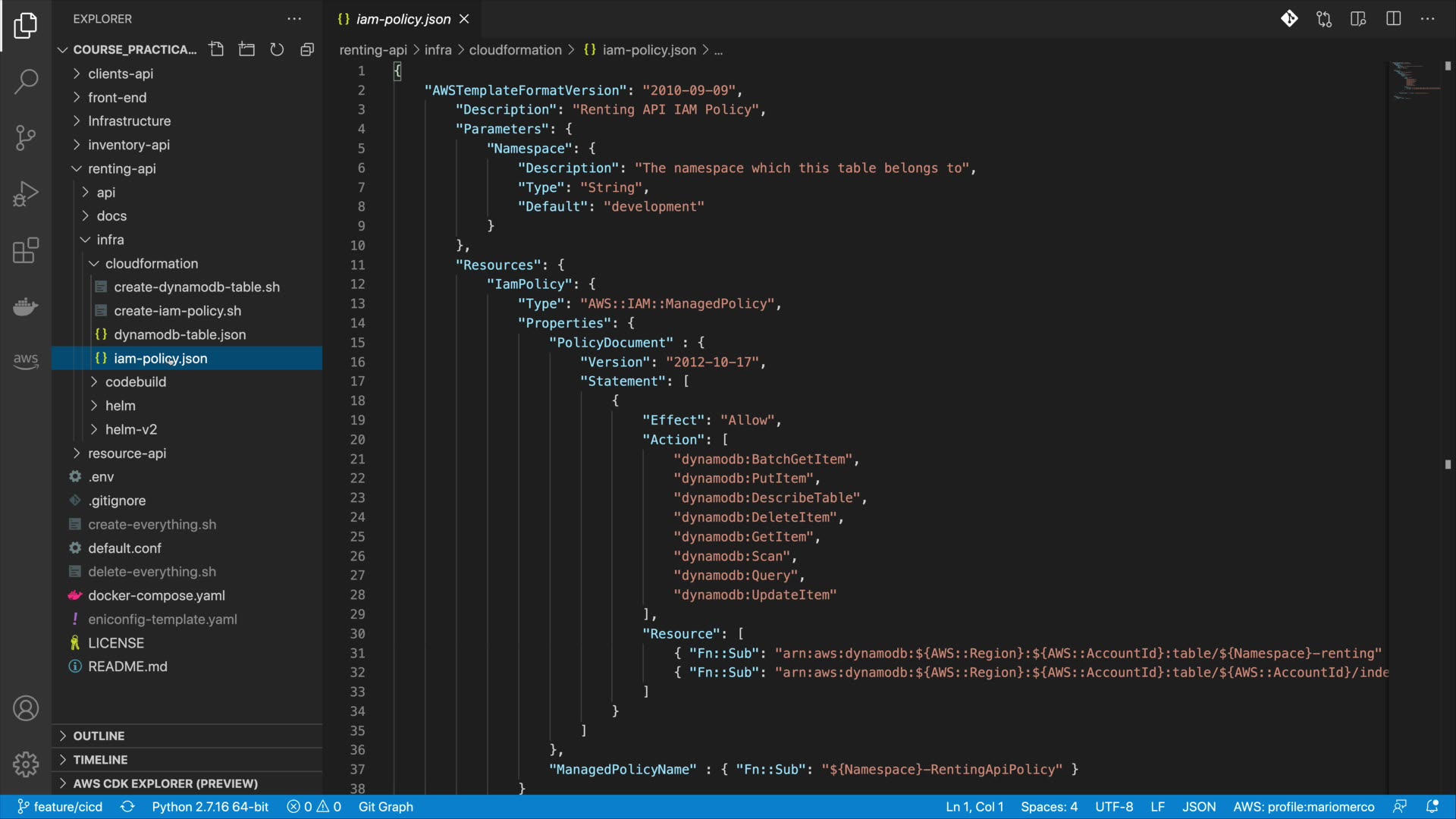Open the AWS toolkit view

point(26,360)
